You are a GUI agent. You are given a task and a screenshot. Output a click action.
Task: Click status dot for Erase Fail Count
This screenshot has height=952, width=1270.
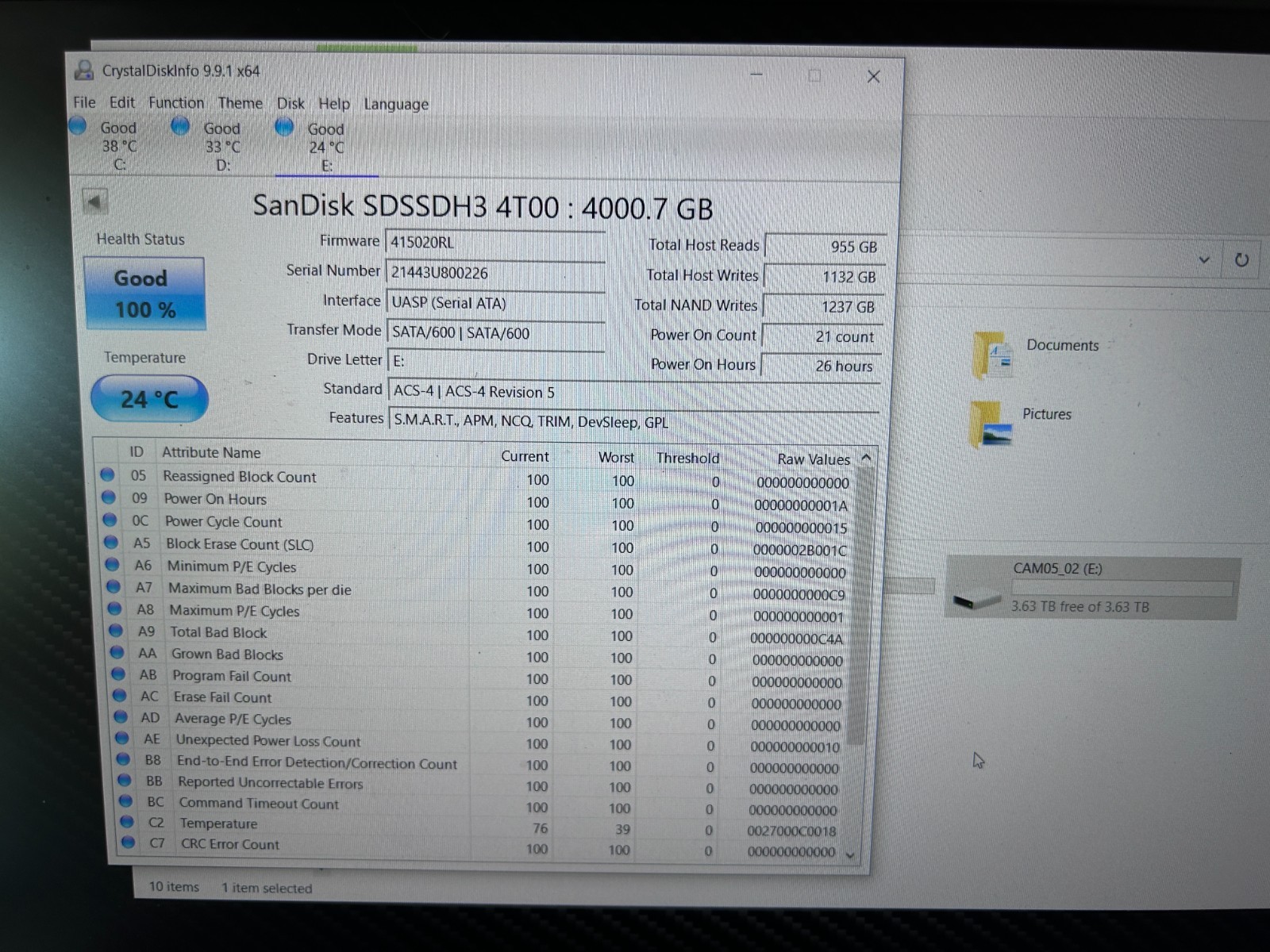coord(119,695)
